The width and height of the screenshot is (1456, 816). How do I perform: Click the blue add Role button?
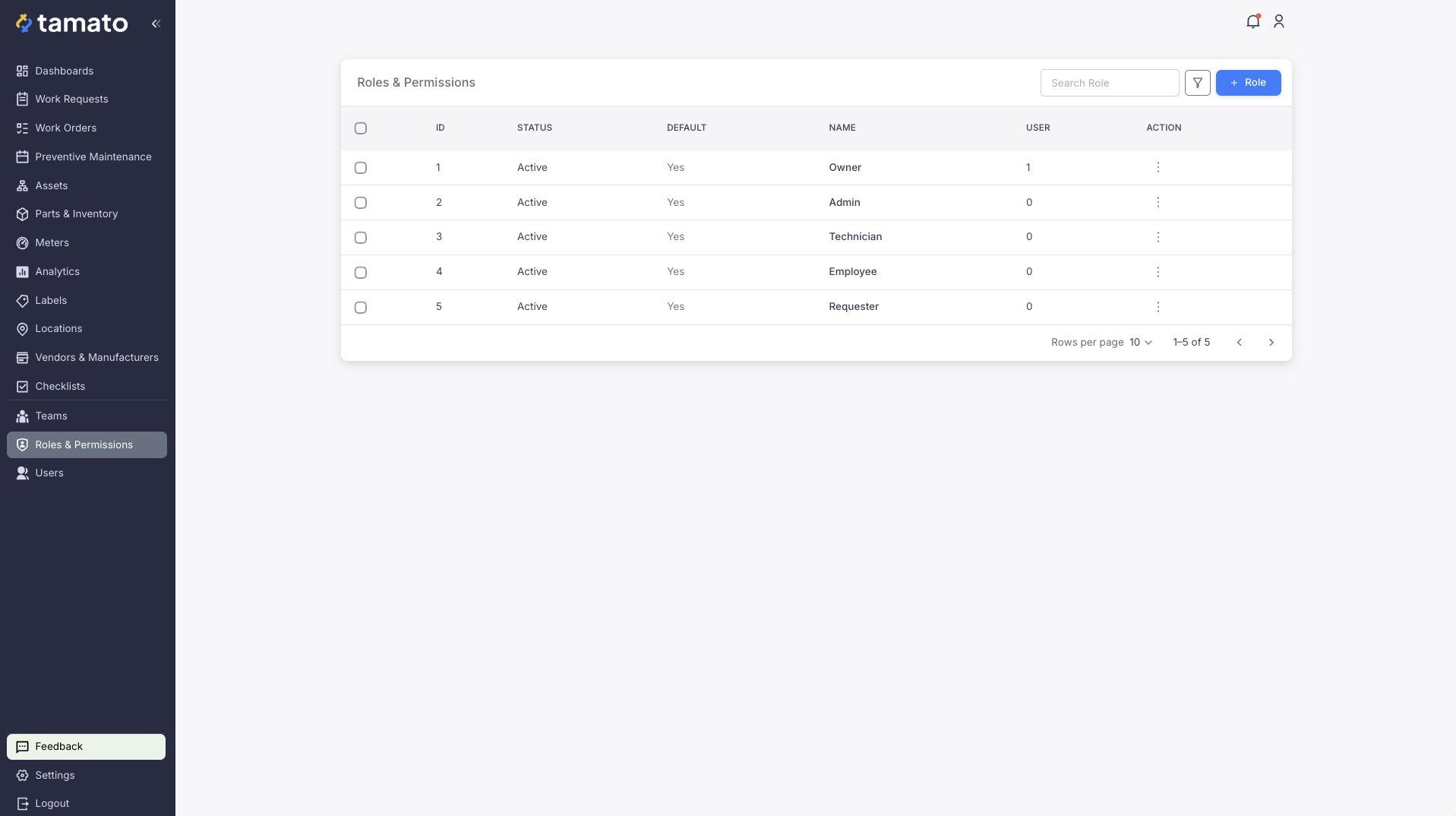pos(1248,83)
